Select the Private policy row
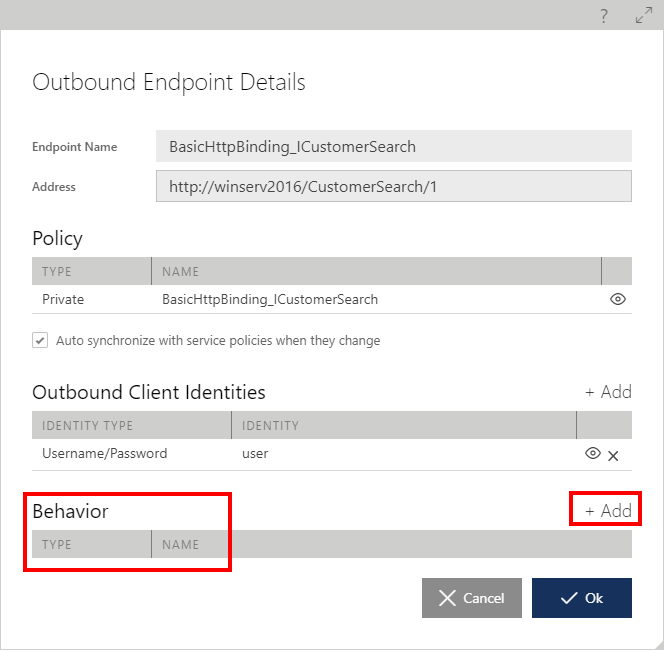The width and height of the screenshot is (664, 650). (332, 299)
